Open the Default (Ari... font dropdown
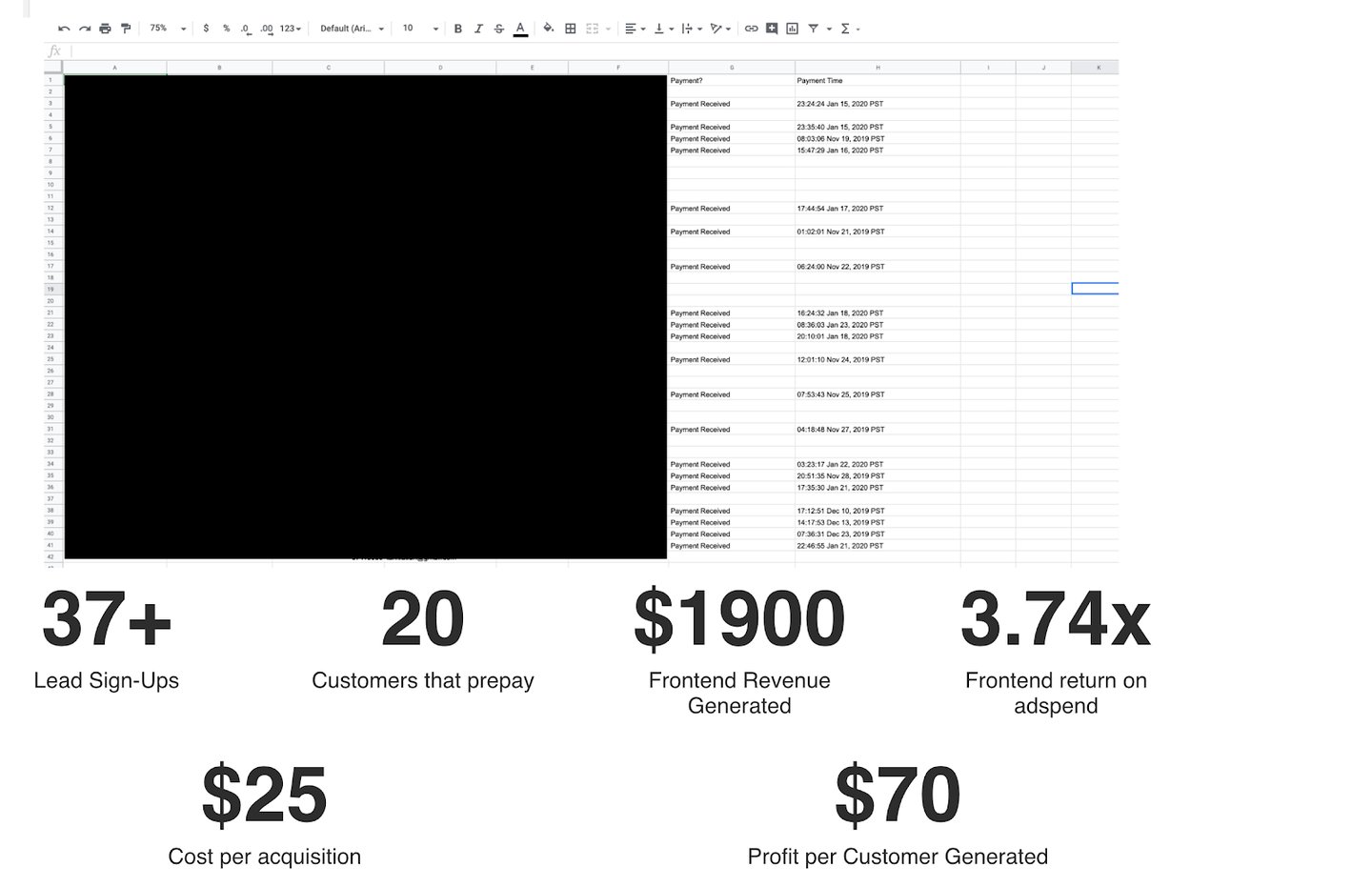 (352, 29)
